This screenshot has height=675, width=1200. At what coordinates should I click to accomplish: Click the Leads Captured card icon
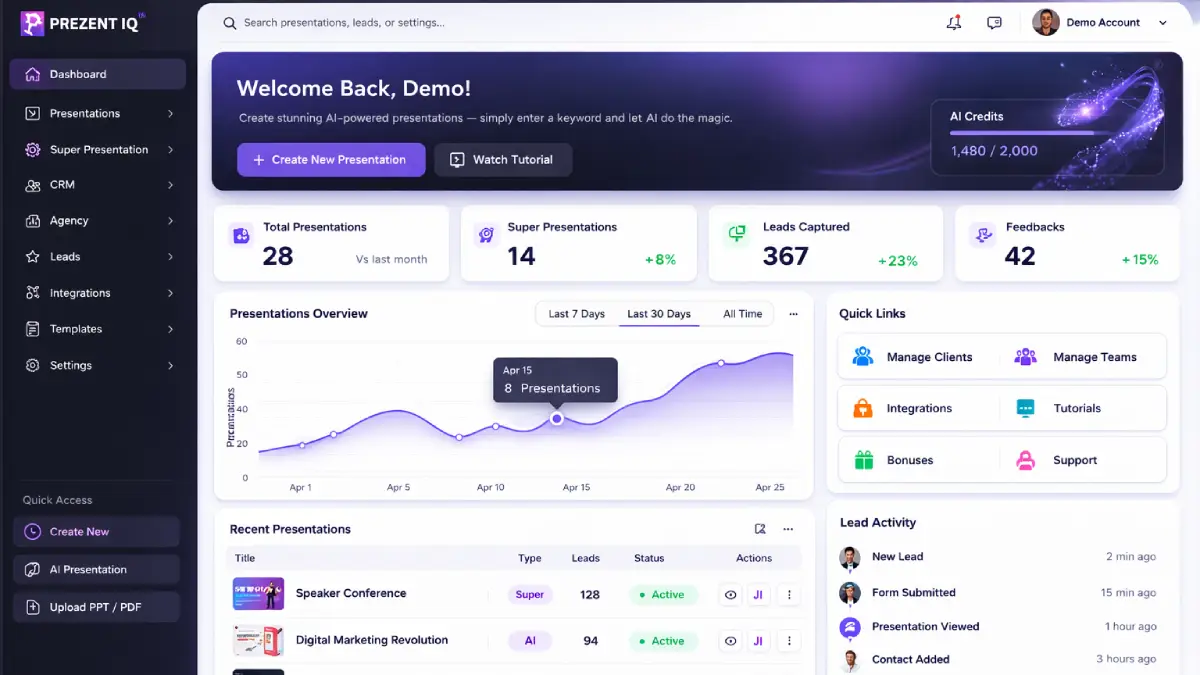737,235
